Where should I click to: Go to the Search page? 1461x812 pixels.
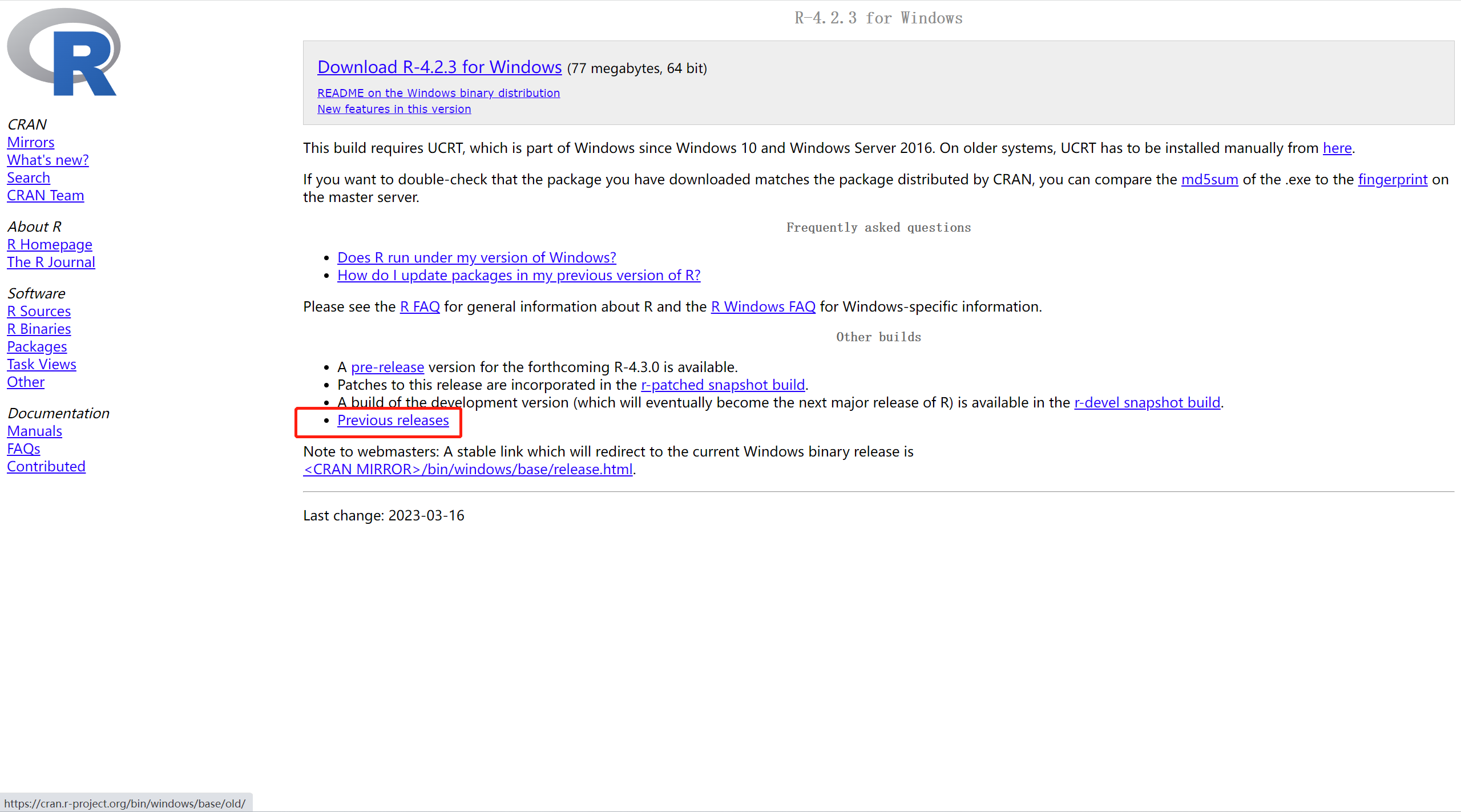click(x=29, y=177)
